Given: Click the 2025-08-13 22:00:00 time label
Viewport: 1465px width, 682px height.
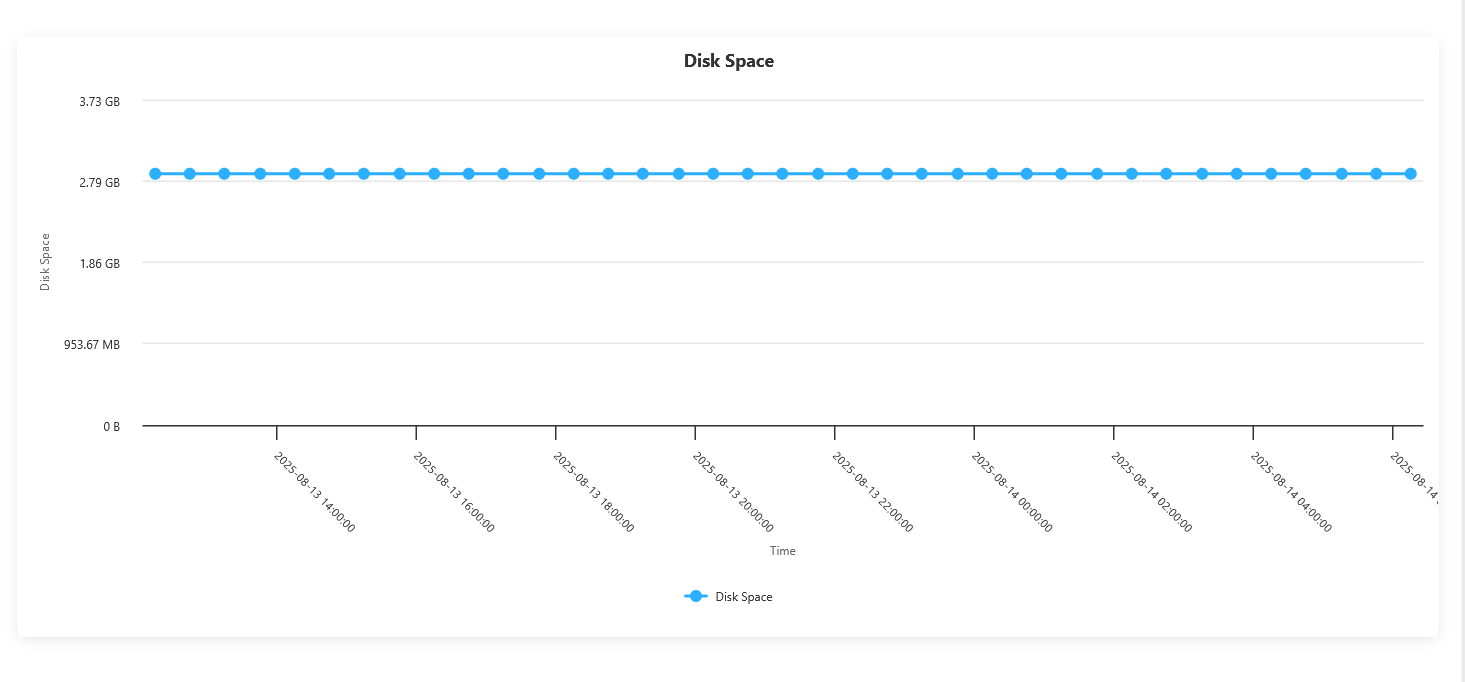Looking at the screenshot, I should 872,492.
